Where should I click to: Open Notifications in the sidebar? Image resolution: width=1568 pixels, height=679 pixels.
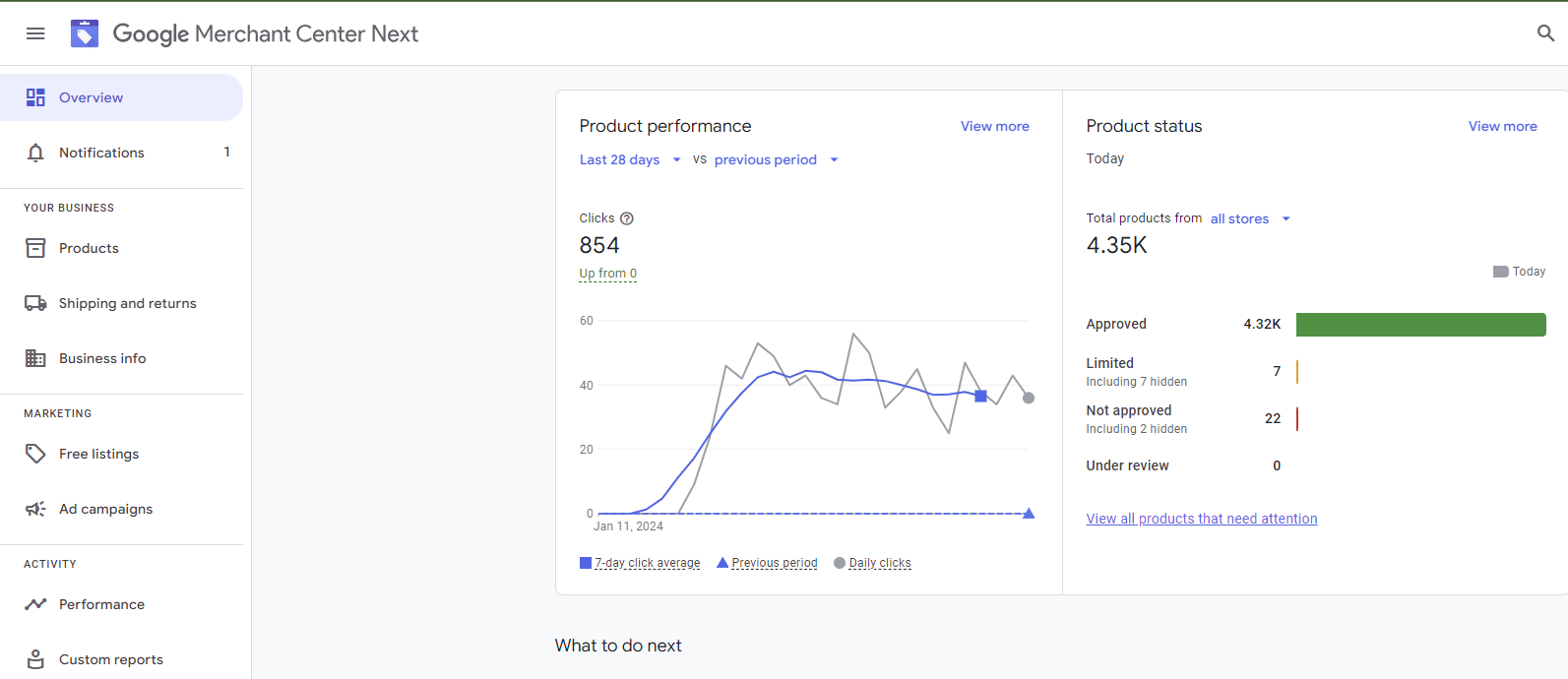pyautogui.click(x=121, y=153)
